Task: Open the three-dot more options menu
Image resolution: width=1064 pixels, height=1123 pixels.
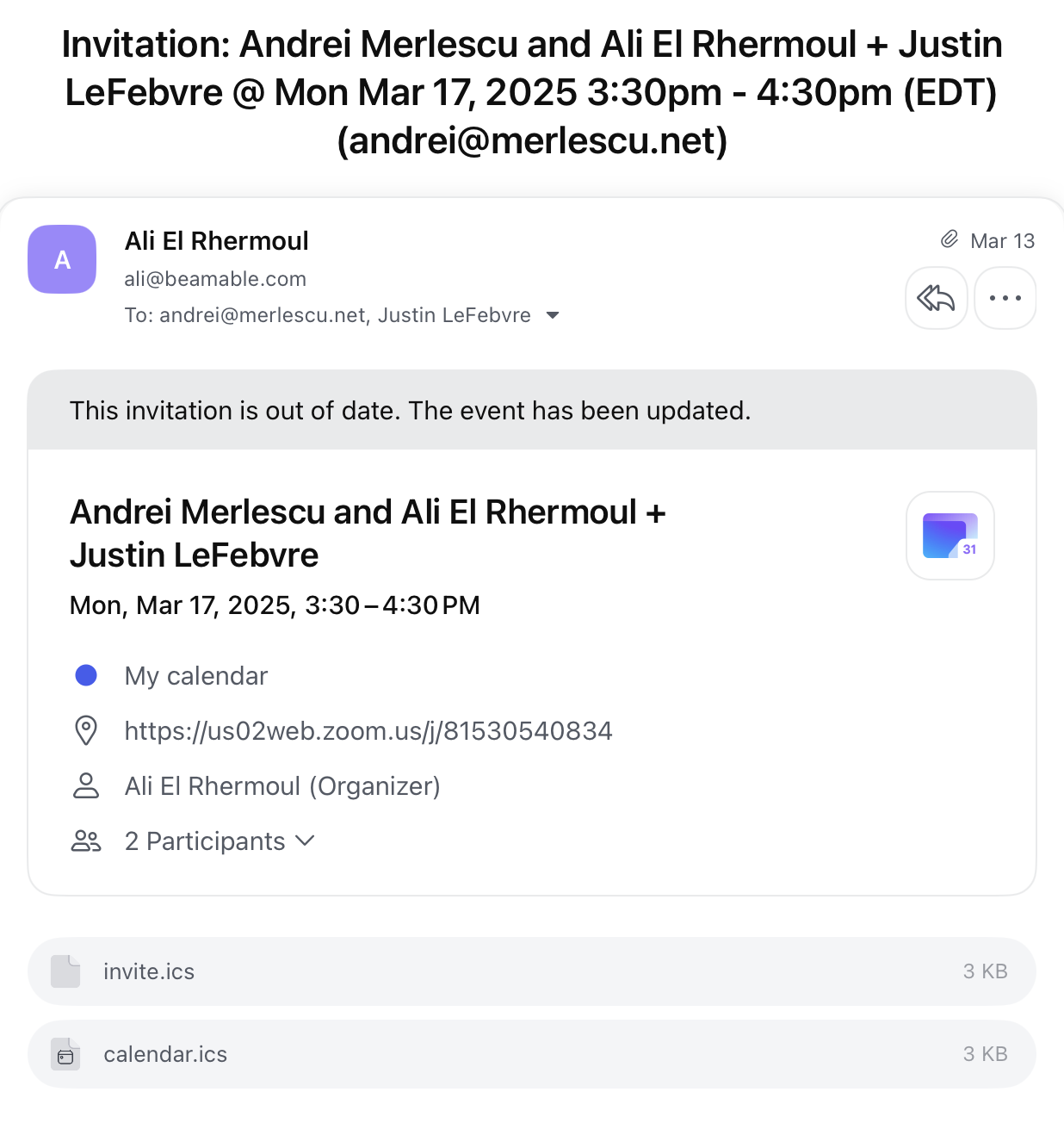Action: (1005, 298)
